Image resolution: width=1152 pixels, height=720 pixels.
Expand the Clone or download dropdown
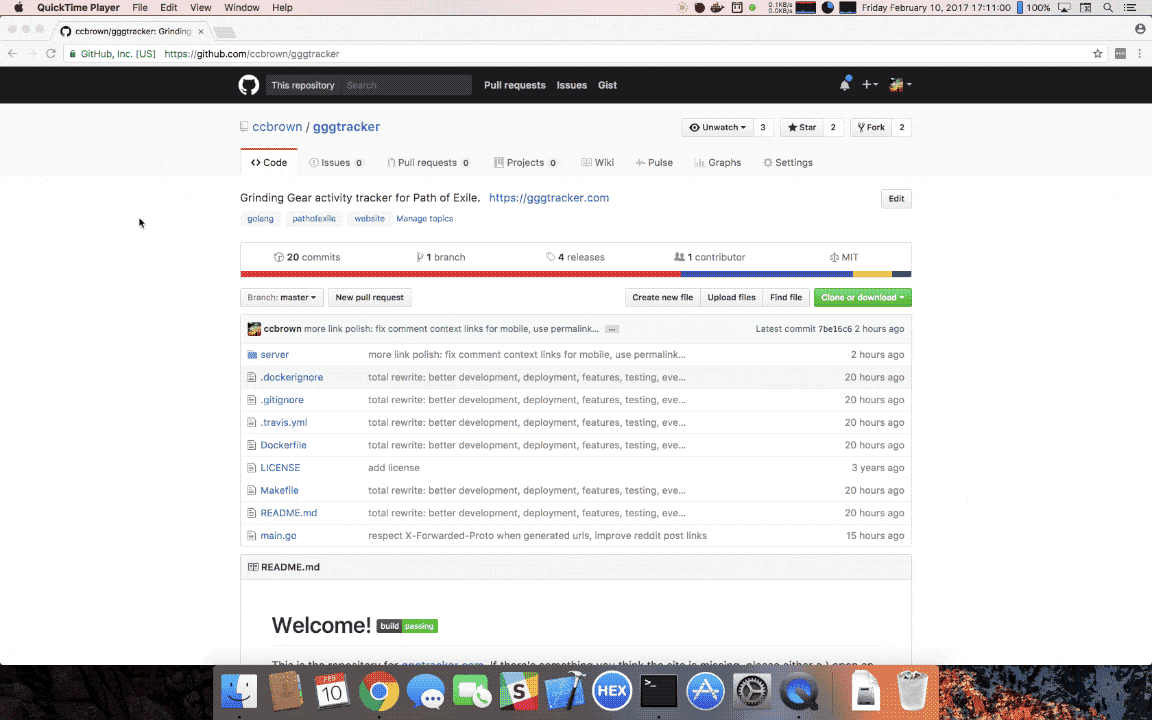pyautogui.click(x=863, y=298)
